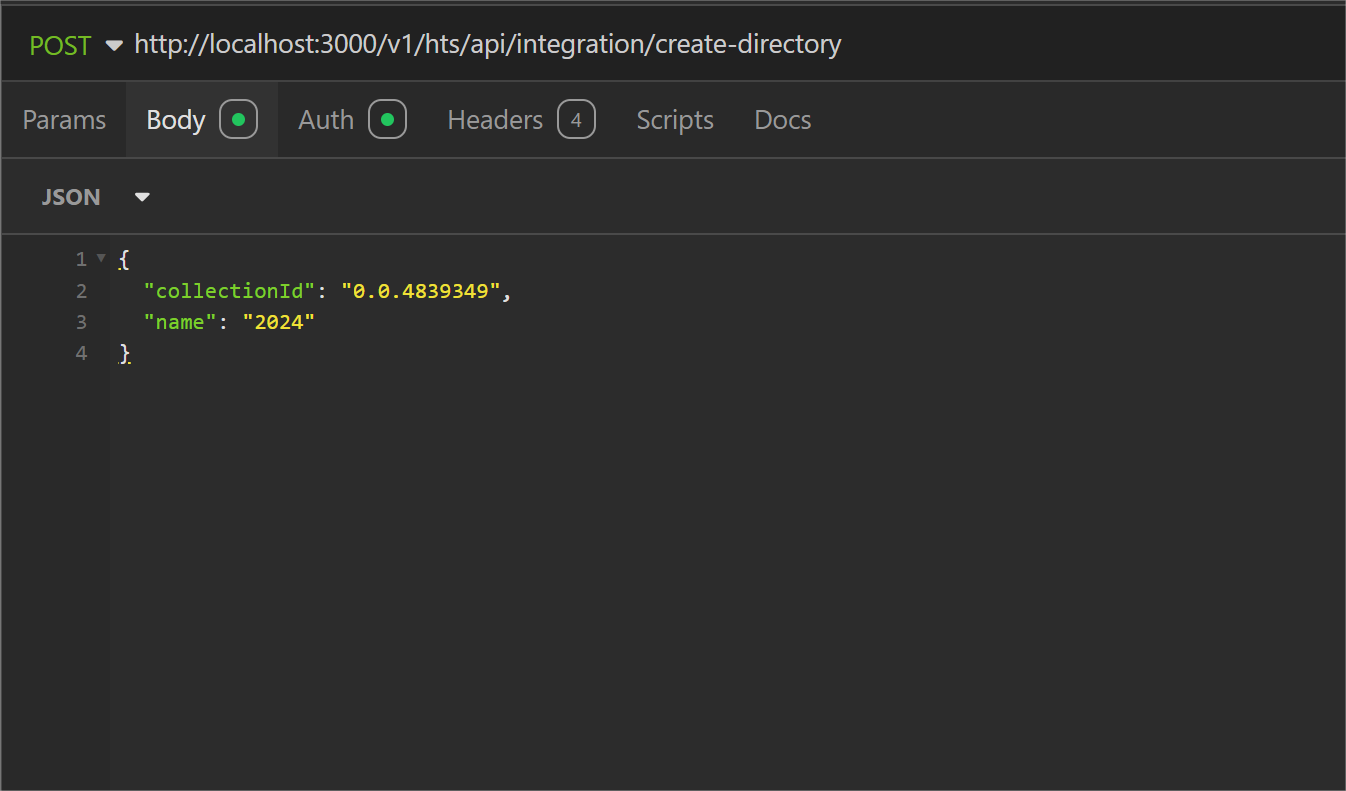Switch to the Params tab
The image size is (1346, 791).
pos(64,119)
